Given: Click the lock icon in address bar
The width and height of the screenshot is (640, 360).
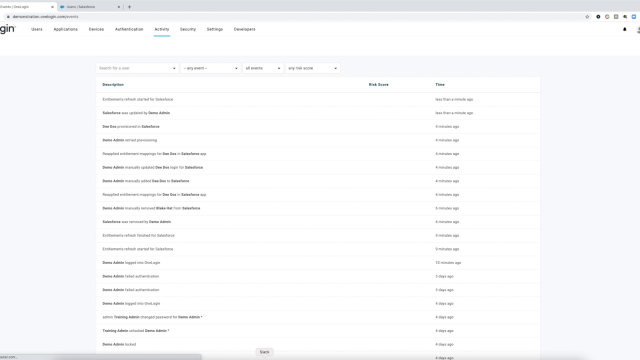Looking at the screenshot, I should point(8,17).
